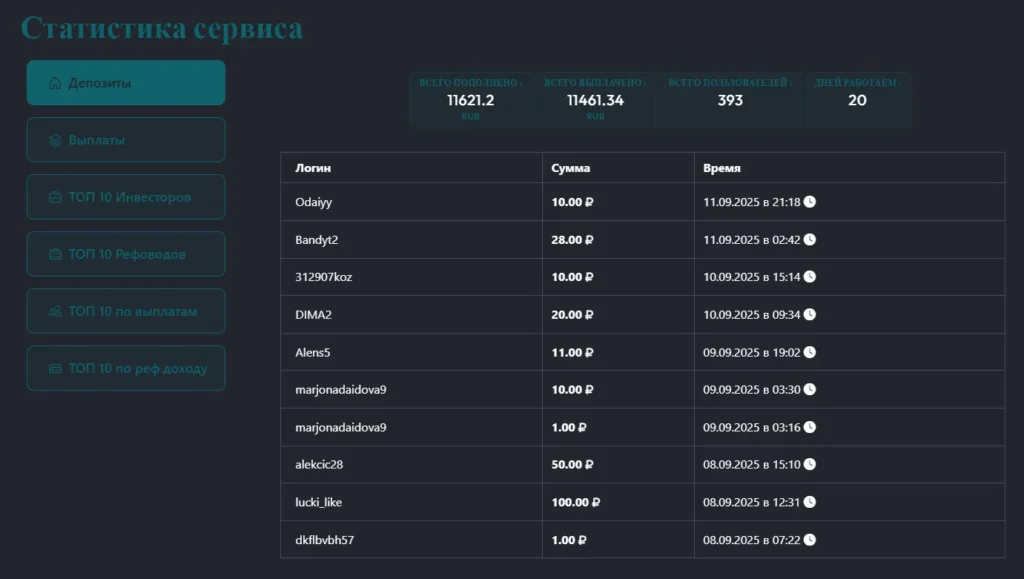Click the icon beside ТОП 10 Инвесторов
1024x579 pixels.
[x=55, y=197]
